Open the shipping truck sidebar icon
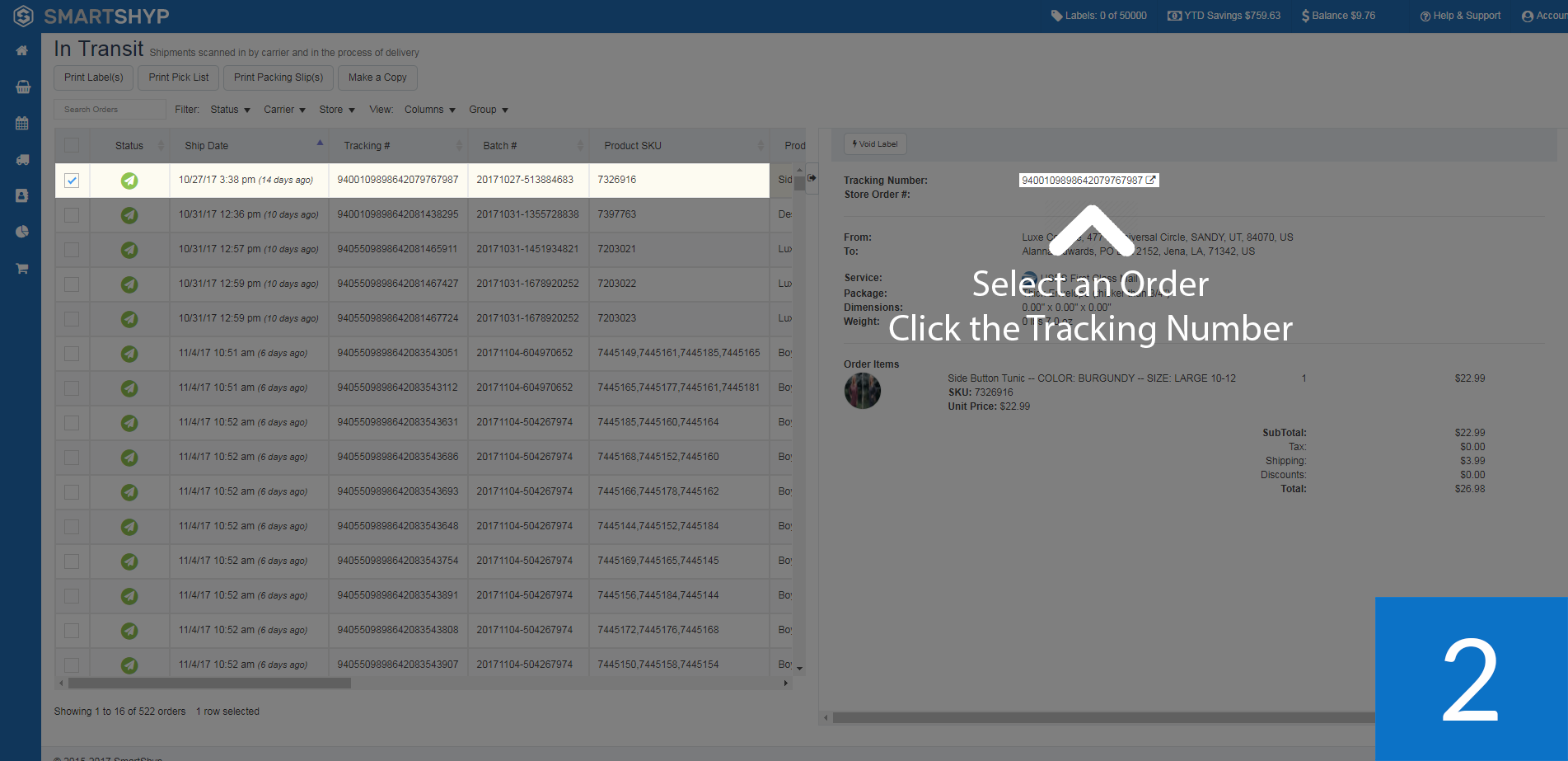The image size is (1568, 761). (22, 159)
